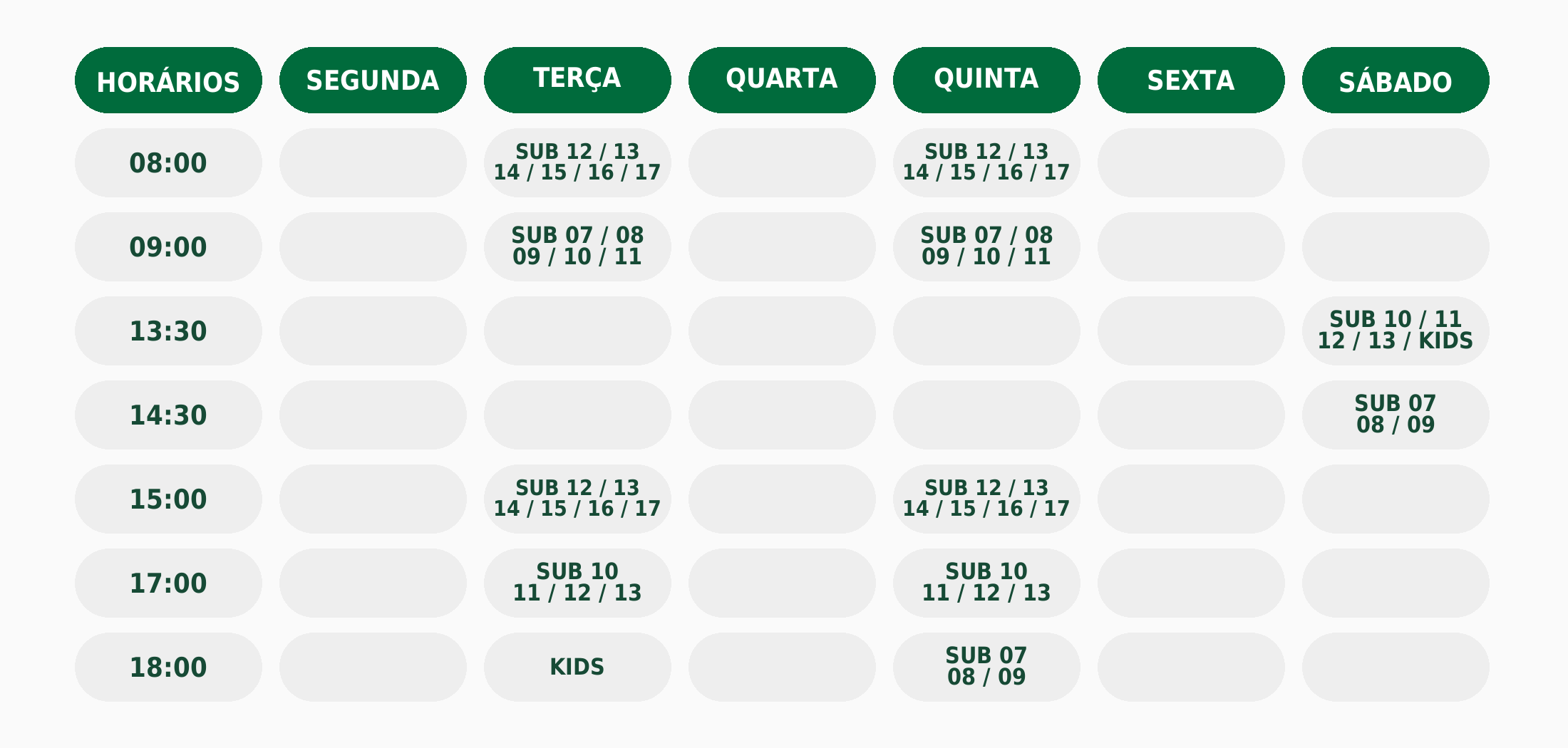Open the KIDS class on Terça 18:00

577,667
